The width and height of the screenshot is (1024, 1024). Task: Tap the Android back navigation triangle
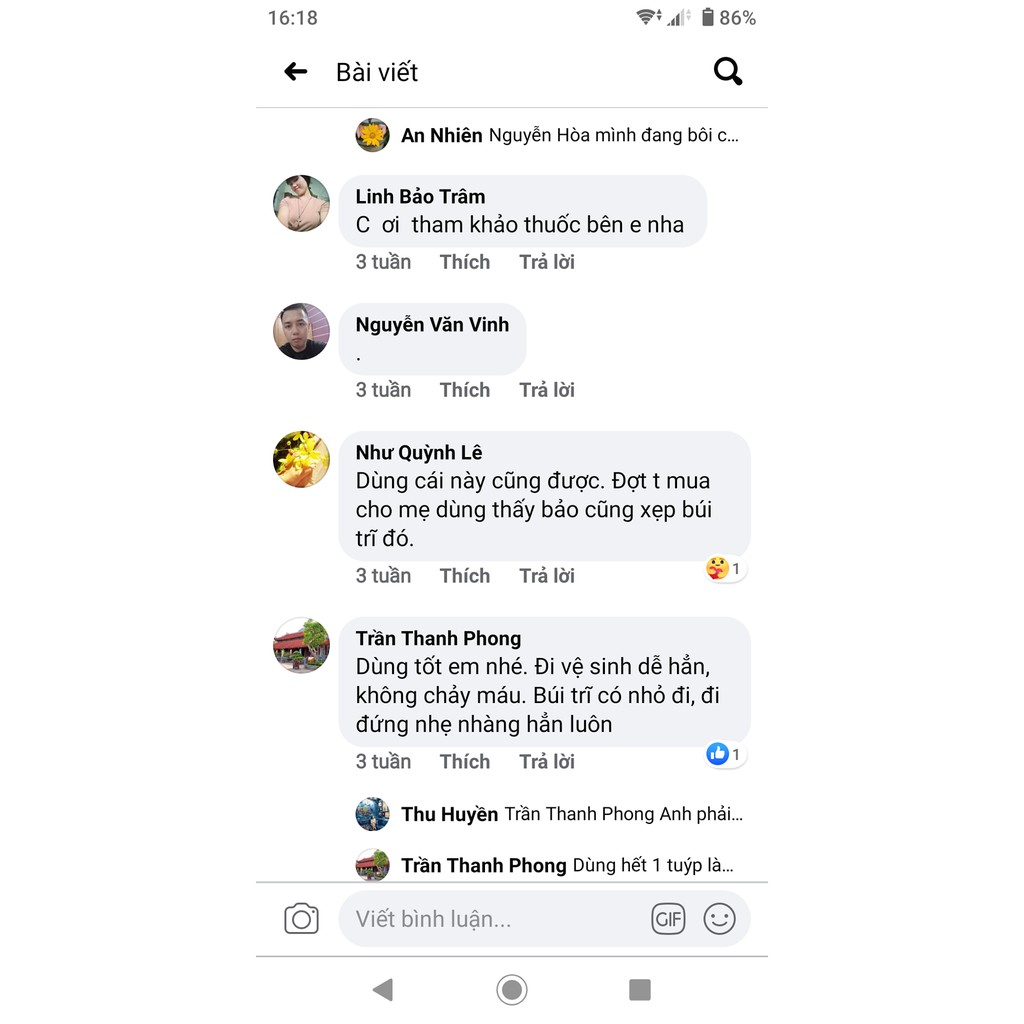point(383,989)
